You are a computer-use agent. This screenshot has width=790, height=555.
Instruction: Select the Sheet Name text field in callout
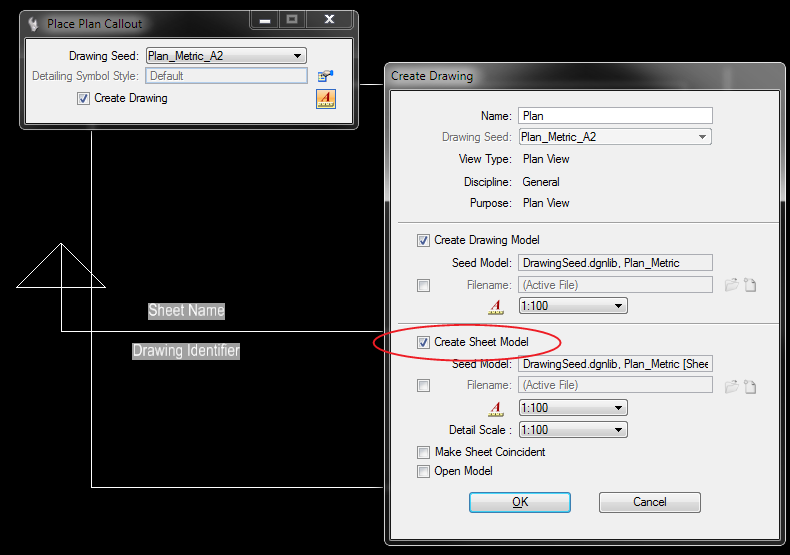click(x=186, y=311)
